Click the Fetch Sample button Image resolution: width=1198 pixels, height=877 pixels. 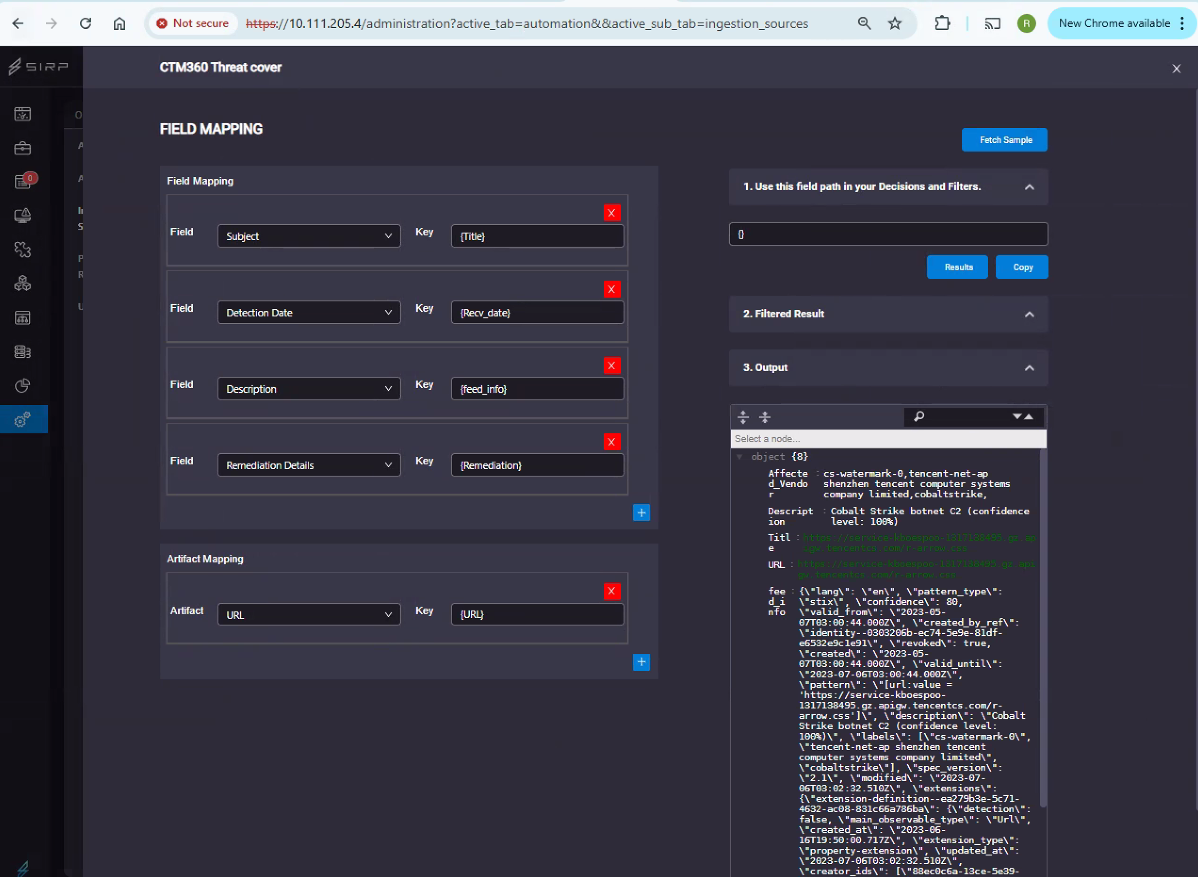point(1005,140)
